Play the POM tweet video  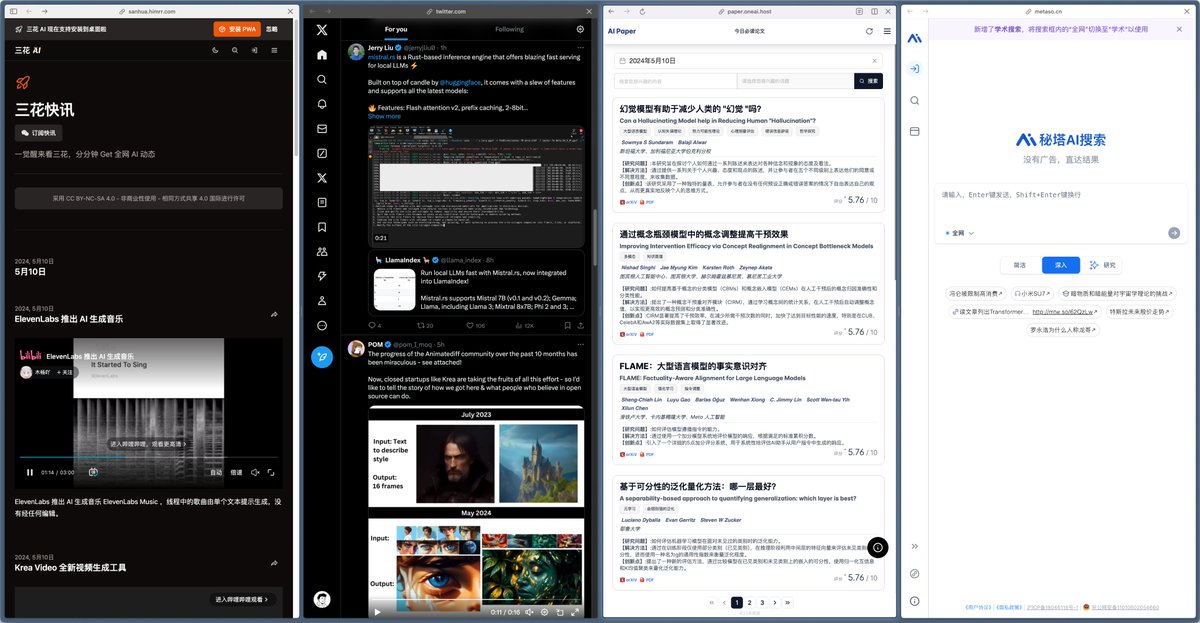[377, 611]
